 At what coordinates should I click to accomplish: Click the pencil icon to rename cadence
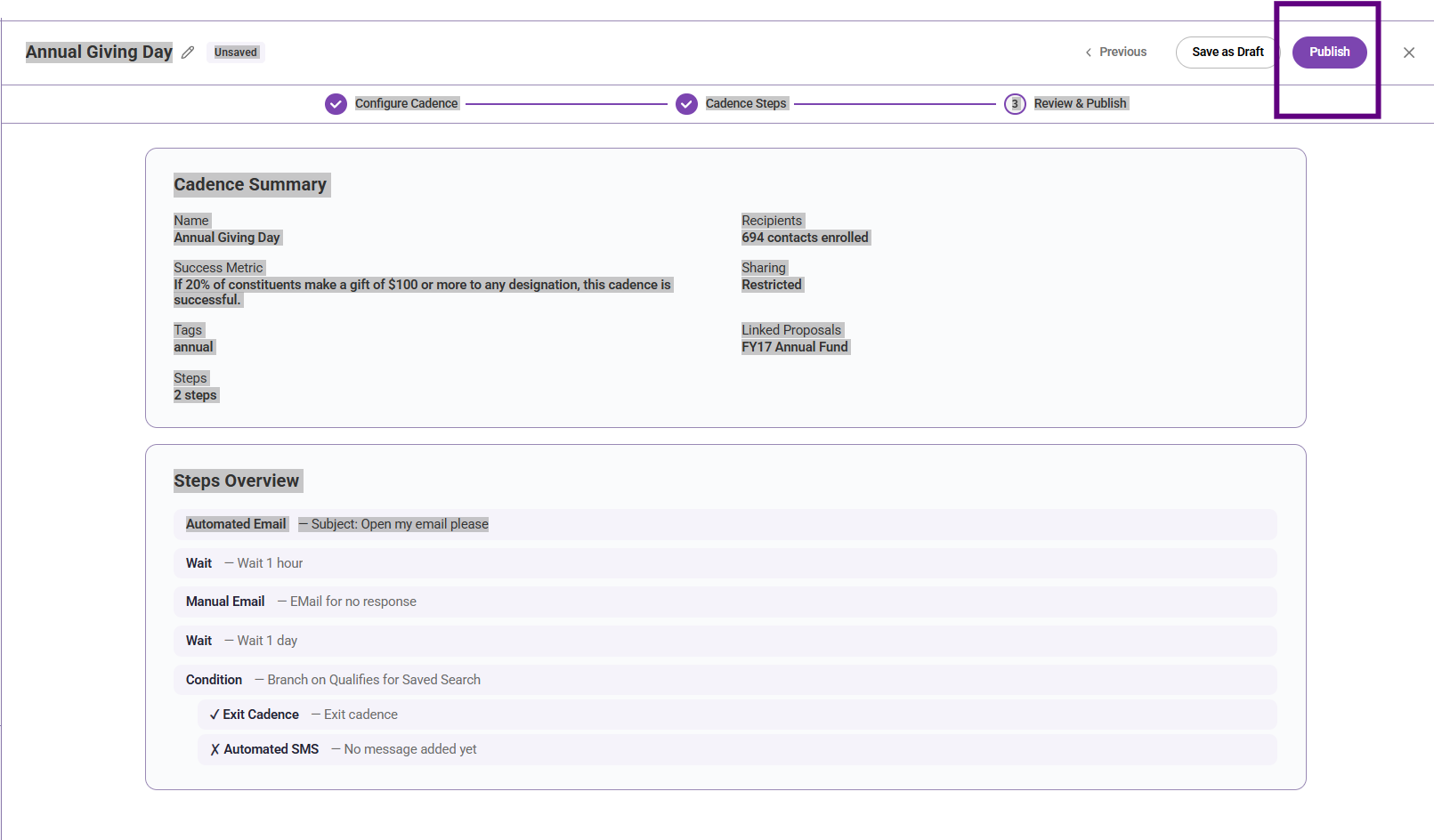(188, 52)
